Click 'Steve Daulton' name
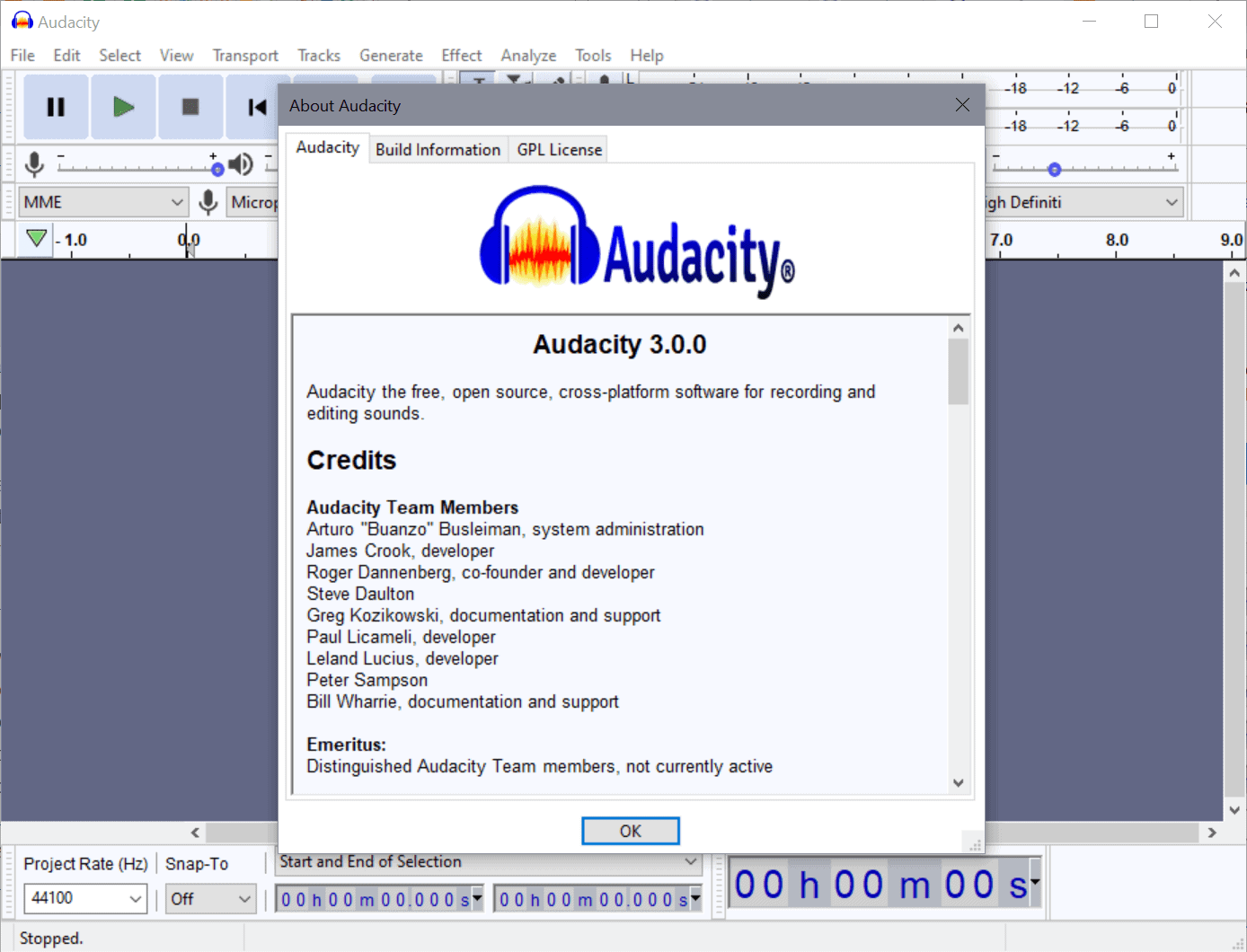 (x=360, y=594)
